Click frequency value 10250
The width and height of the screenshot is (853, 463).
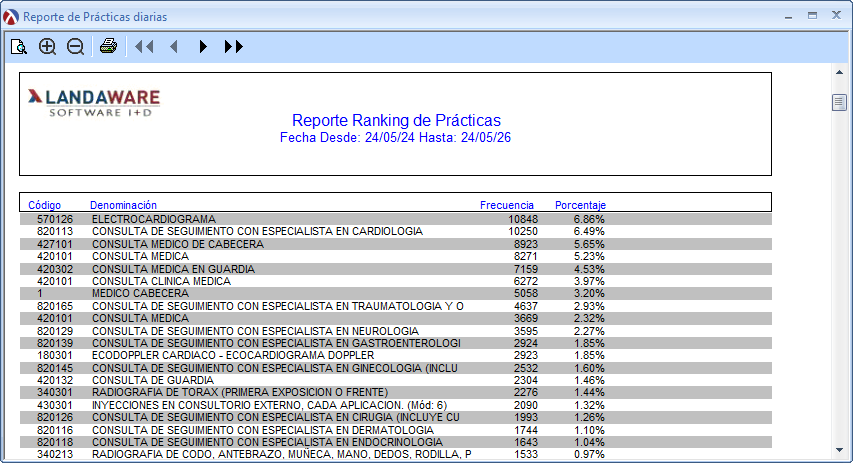523,231
